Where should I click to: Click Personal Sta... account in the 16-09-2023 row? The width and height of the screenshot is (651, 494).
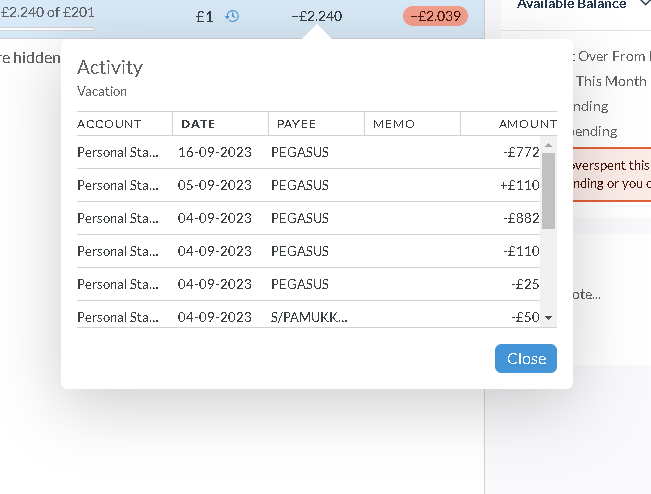(x=118, y=152)
